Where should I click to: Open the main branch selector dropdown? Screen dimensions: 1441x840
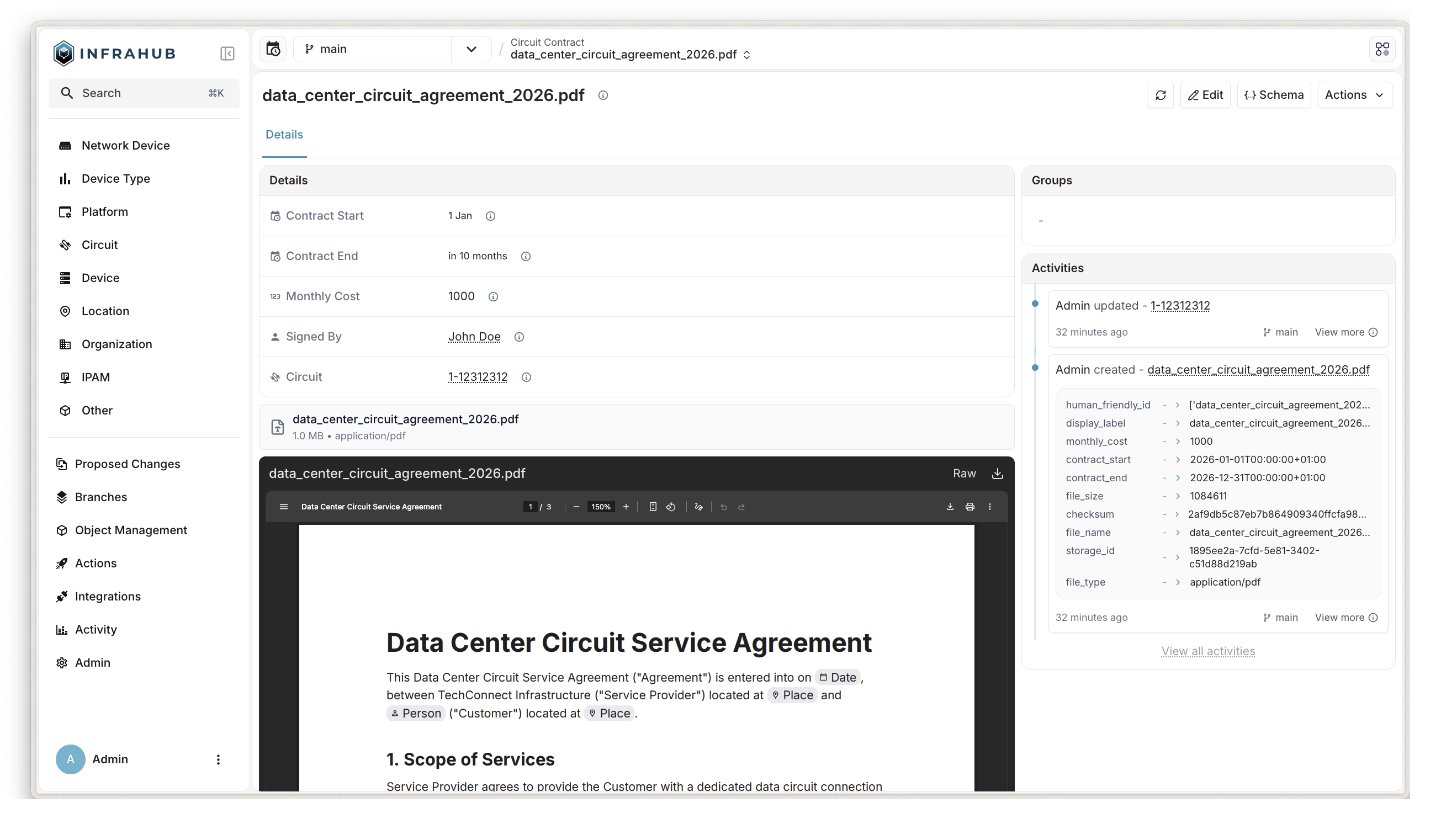(x=470, y=49)
